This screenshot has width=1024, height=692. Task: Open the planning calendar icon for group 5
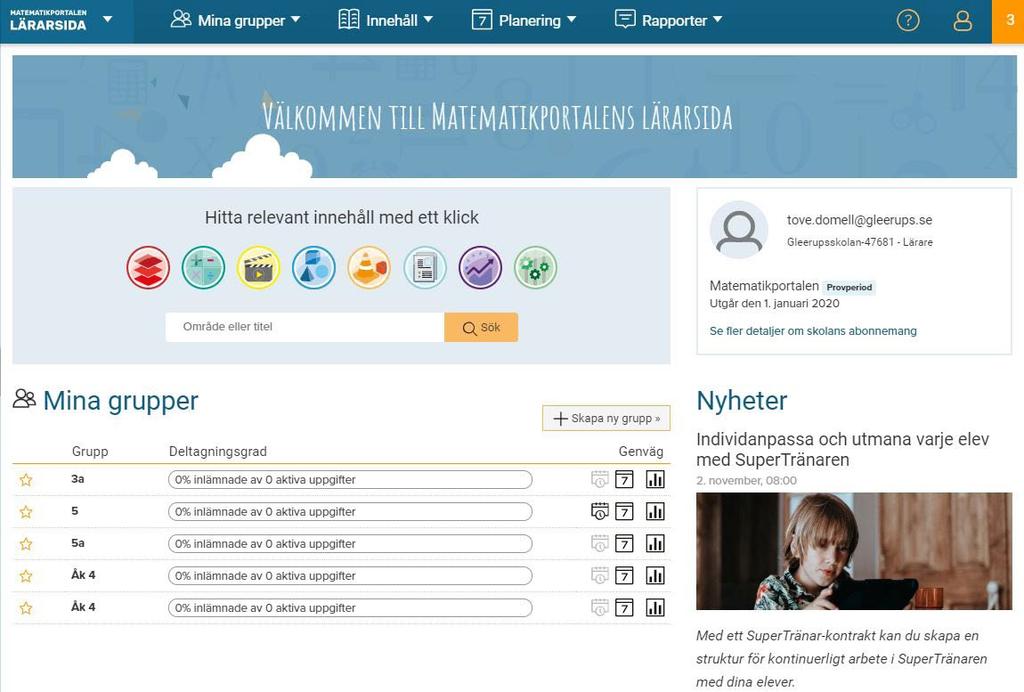click(624, 511)
